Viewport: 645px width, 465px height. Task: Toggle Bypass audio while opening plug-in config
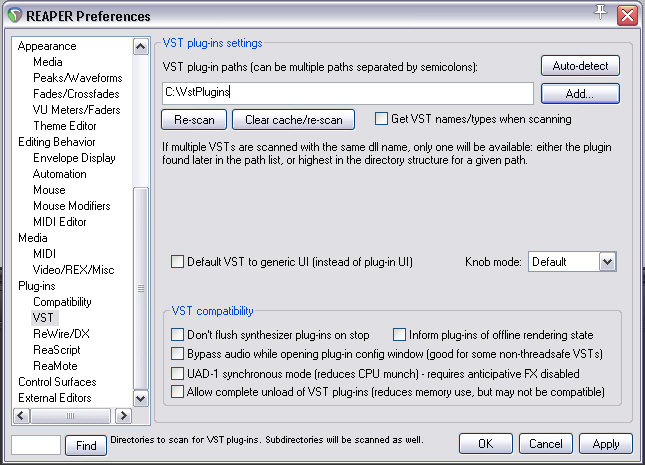[177, 353]
